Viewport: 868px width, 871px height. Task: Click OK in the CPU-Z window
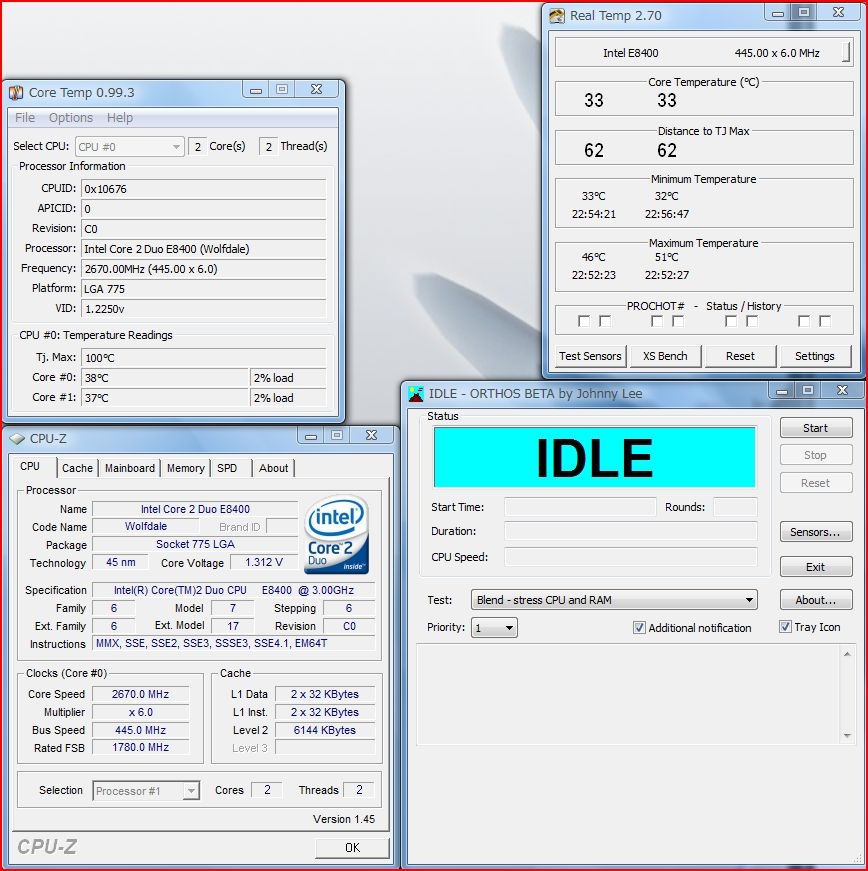[x=352, y=848]
